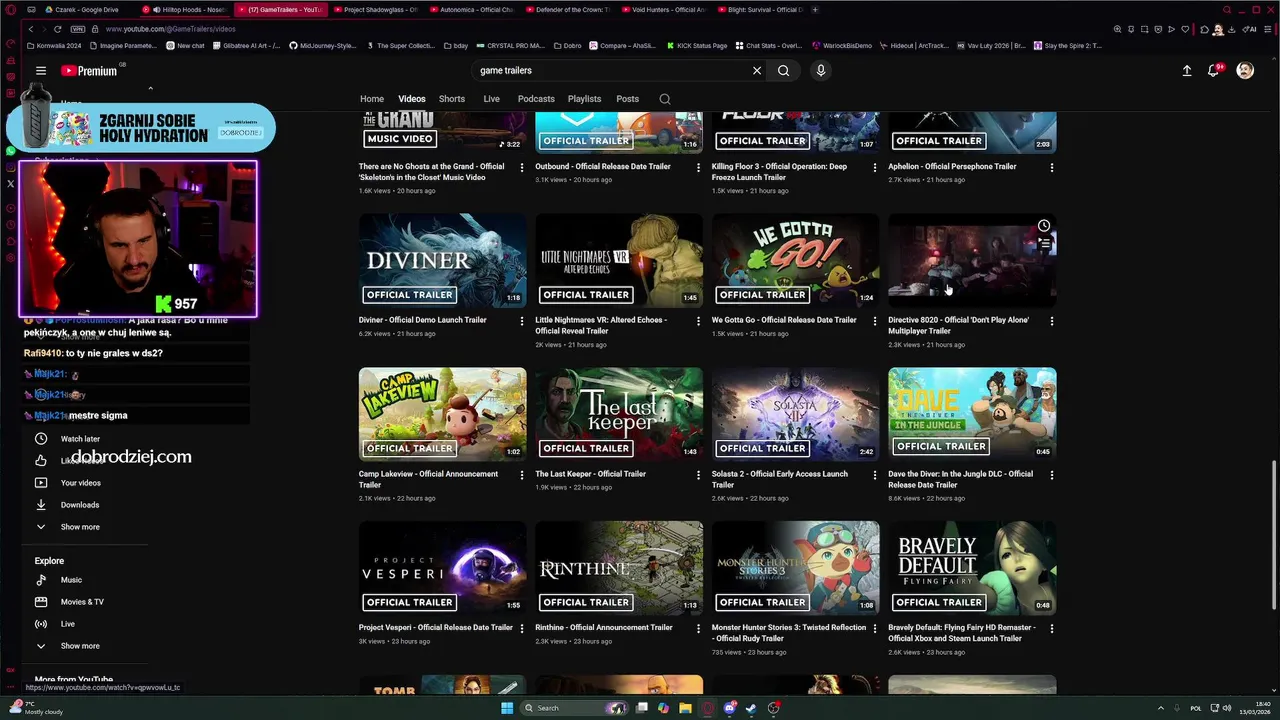This screenshot has height=720, width=1280.
Task: Open Bravely Default Flying Fairy trailer title
Action: [962, 633]
